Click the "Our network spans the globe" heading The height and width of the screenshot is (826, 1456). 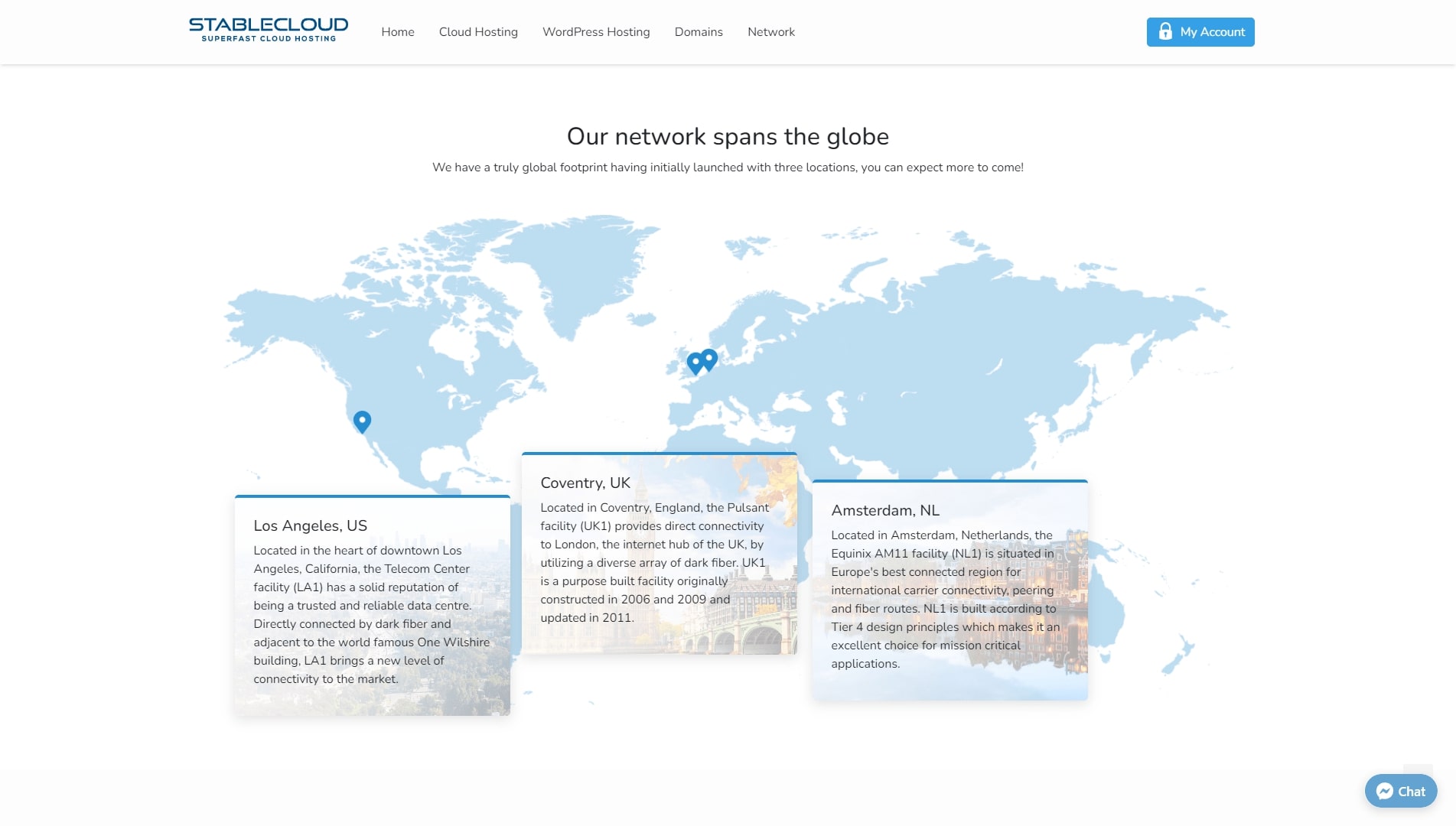[x=728, y=136]
